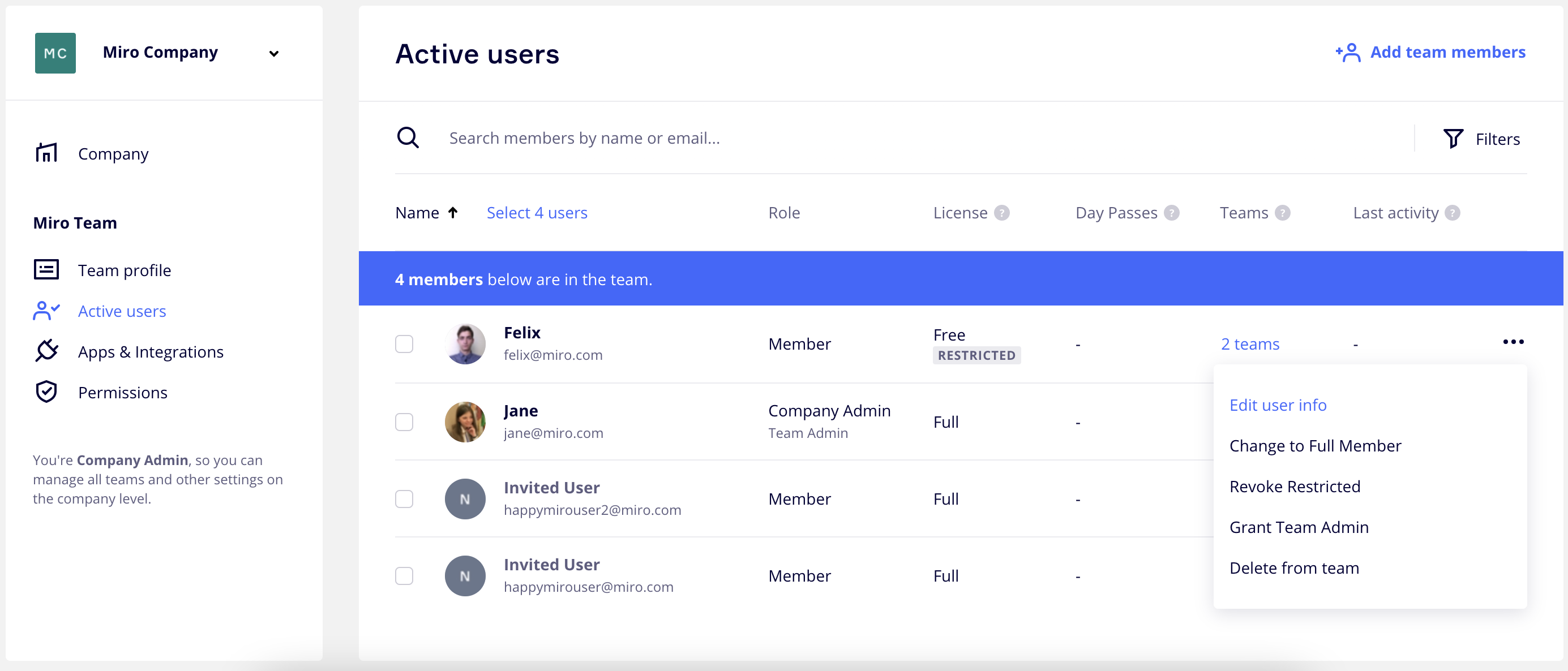Open Felix's 2 teams link
1568x671 pixels.
tap(1250, 344)
